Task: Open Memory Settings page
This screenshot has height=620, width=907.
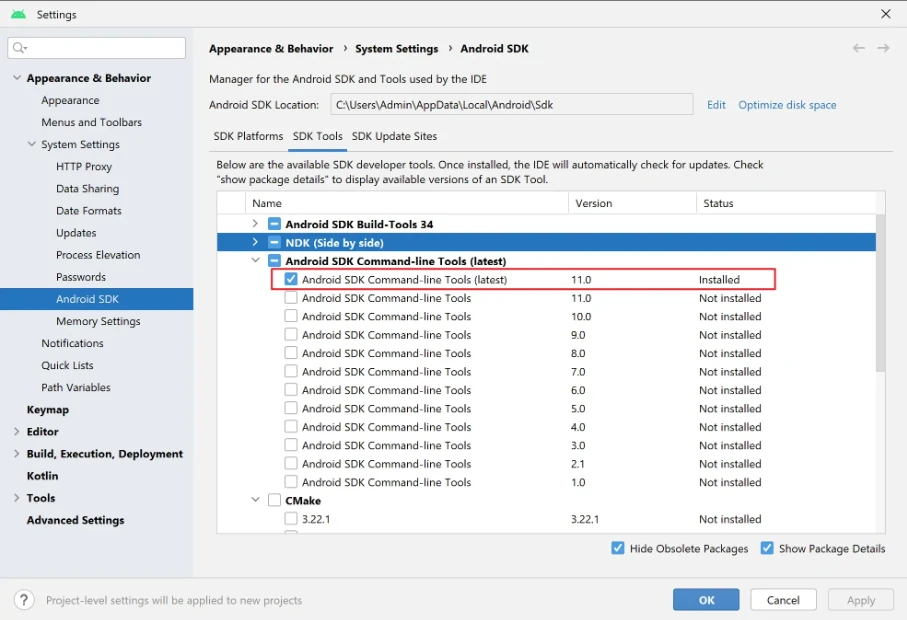Action: [x=98, y=321]
